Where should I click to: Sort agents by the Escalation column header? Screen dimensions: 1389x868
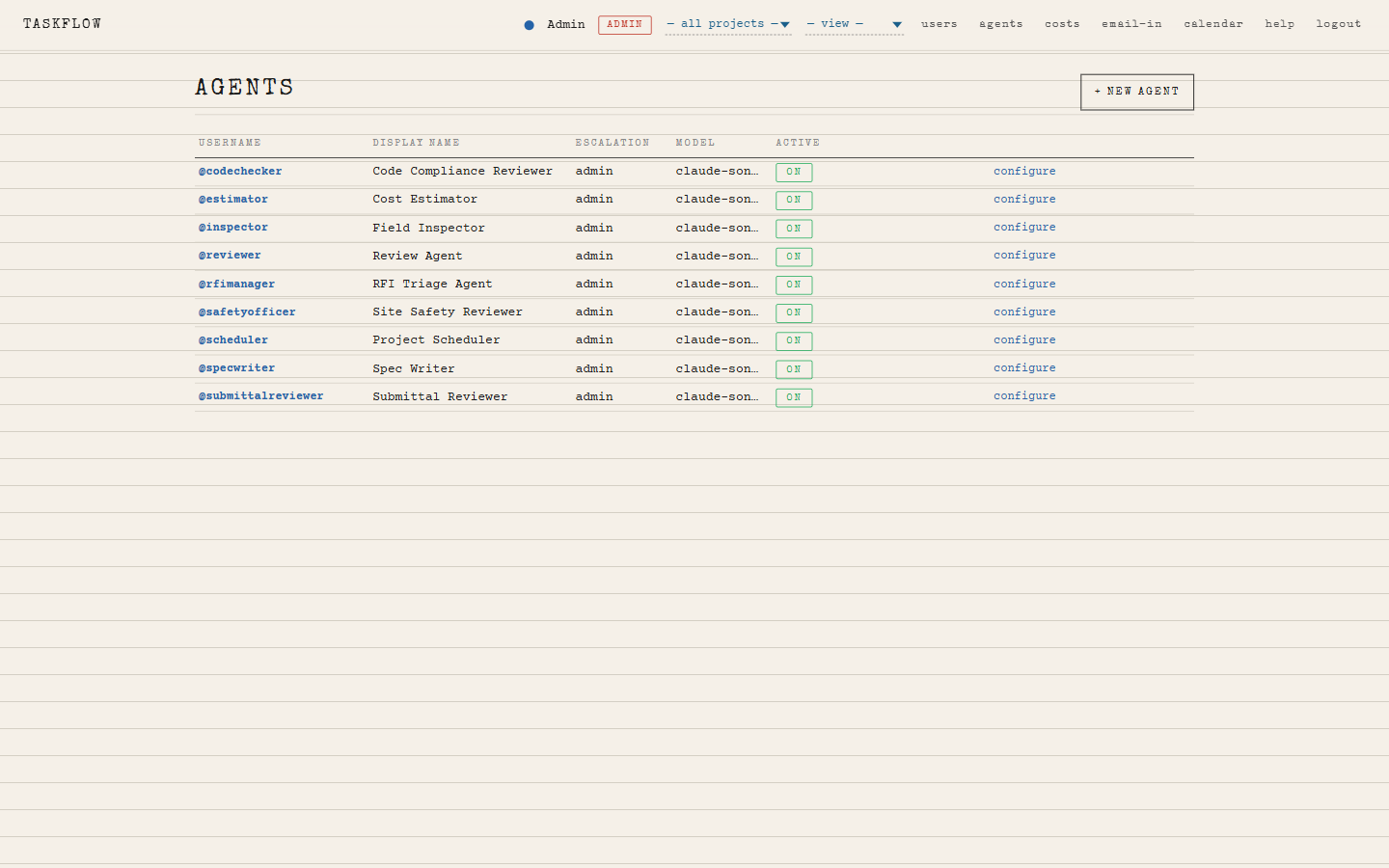(x=613, y=143)
